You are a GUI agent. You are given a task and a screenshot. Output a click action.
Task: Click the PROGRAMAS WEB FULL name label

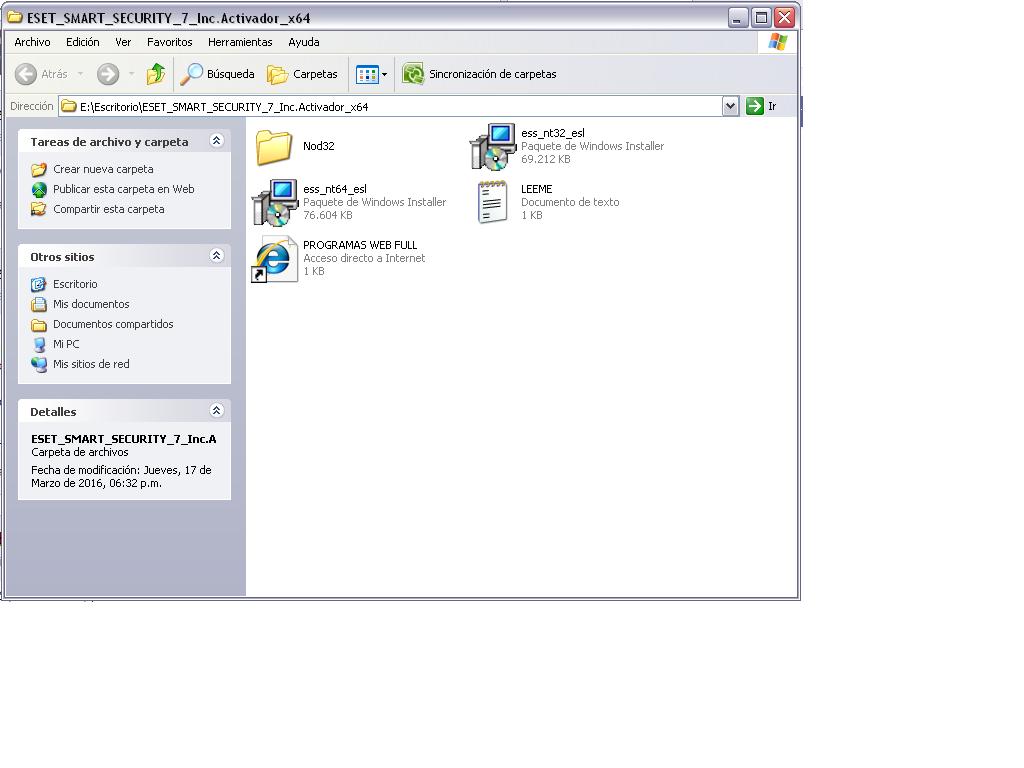[360, 246]
